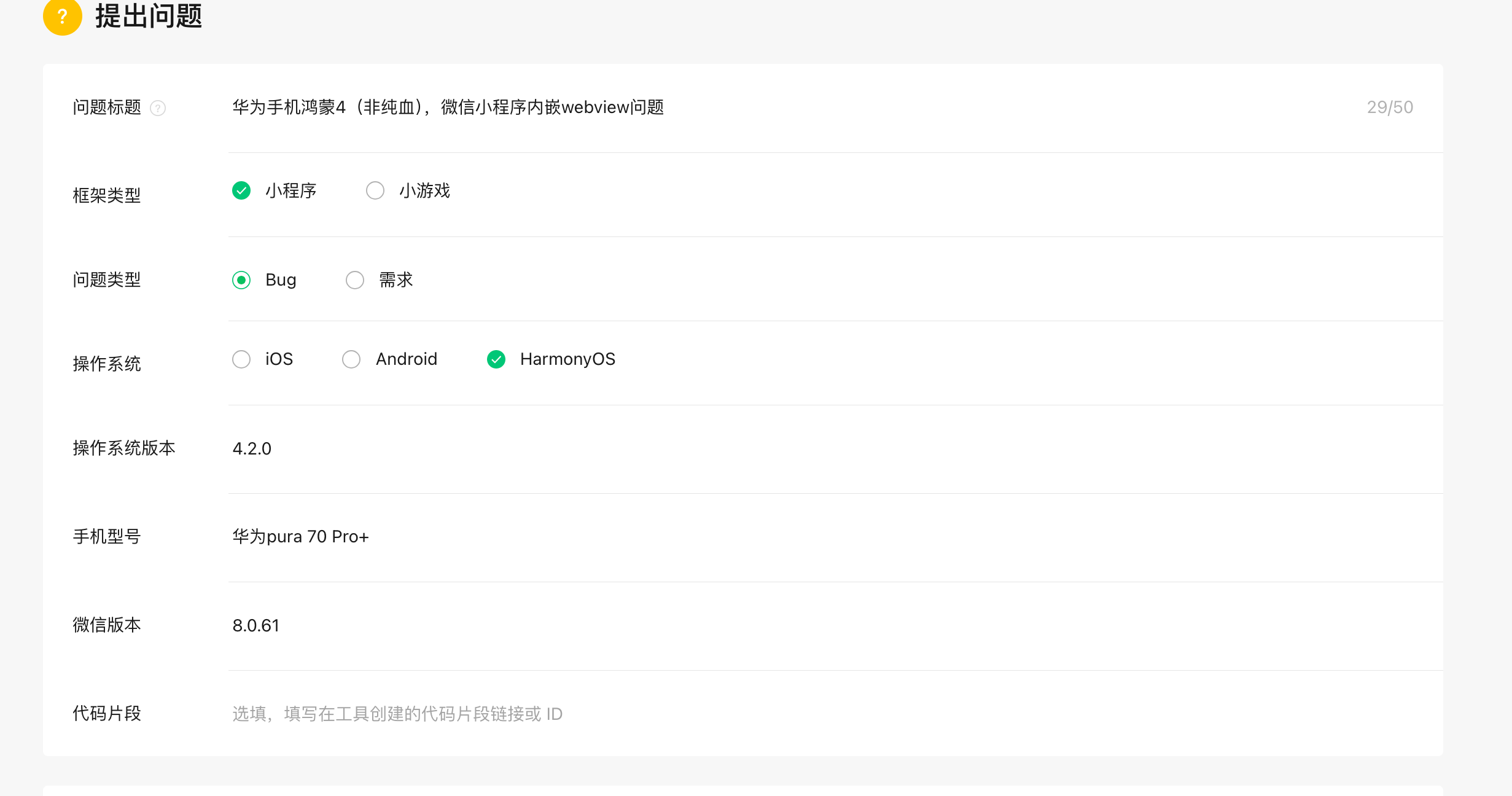Select HarmonyOS operating system option

tap(496, 359)
